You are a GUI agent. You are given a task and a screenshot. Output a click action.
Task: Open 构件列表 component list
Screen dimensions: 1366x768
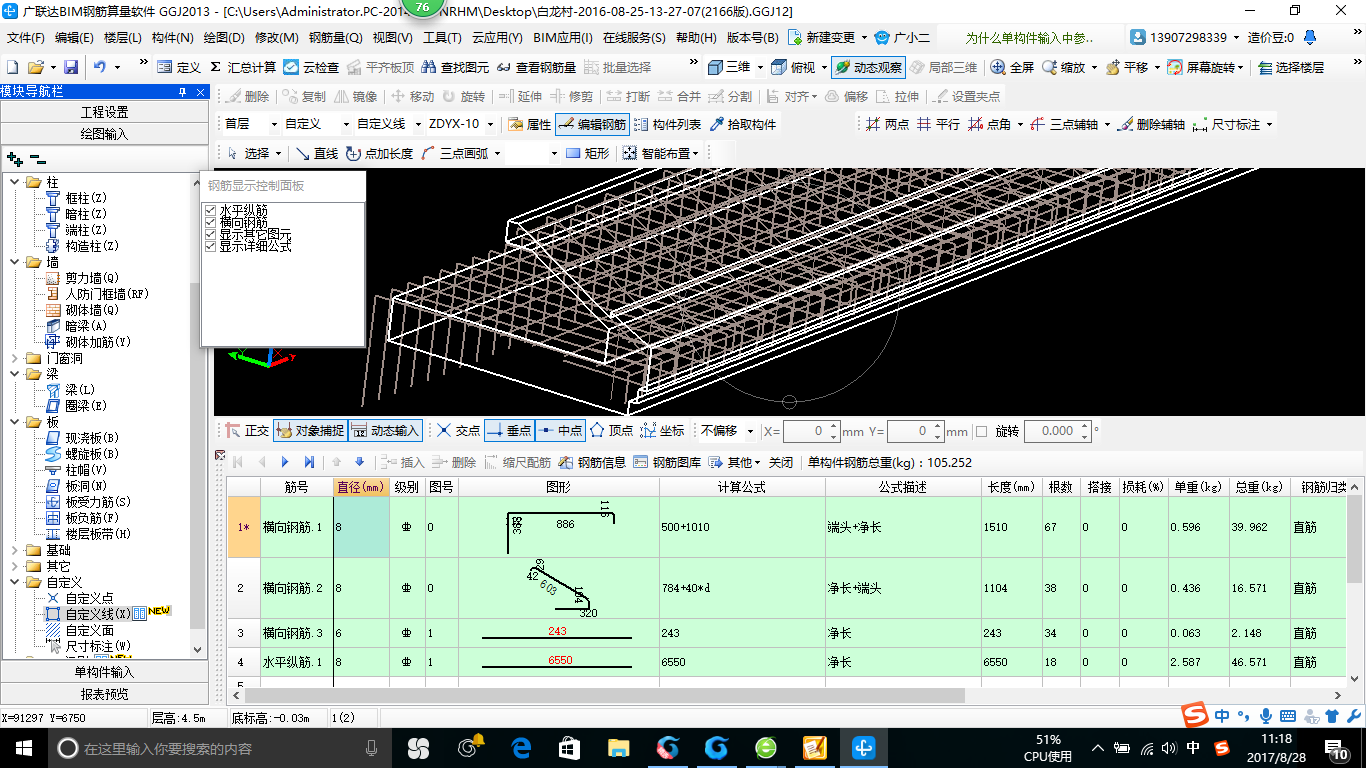tap(667, 124)
